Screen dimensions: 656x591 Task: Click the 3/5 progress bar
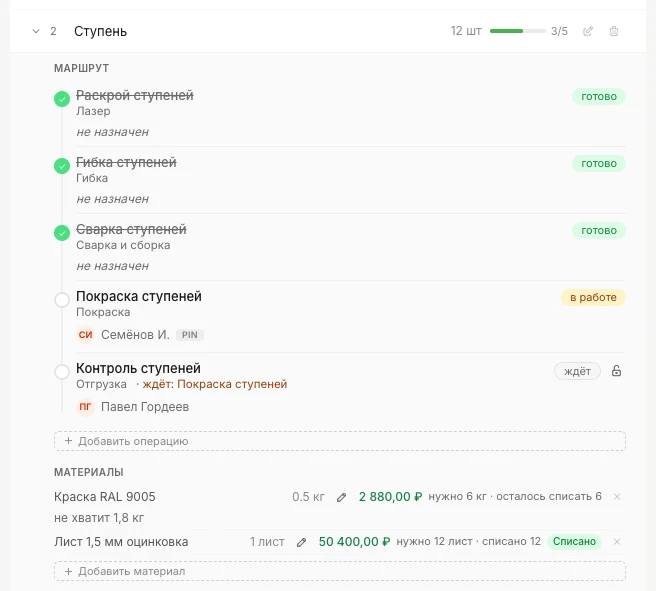click(x=518, y=31)
